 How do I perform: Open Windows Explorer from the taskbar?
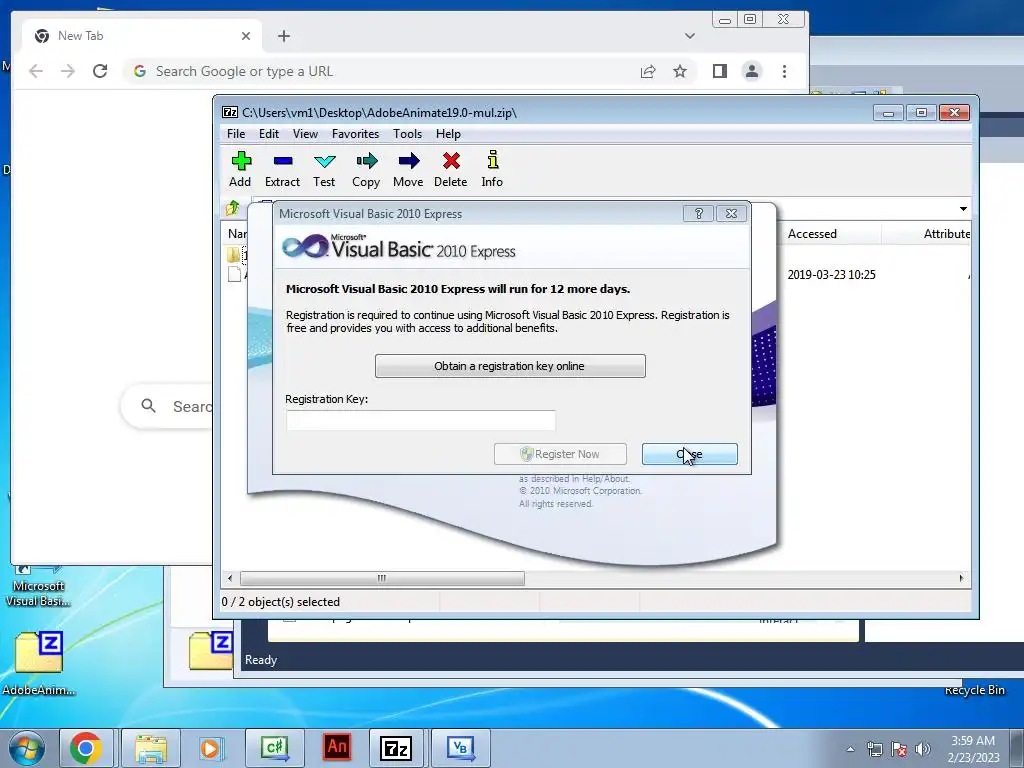151,748
